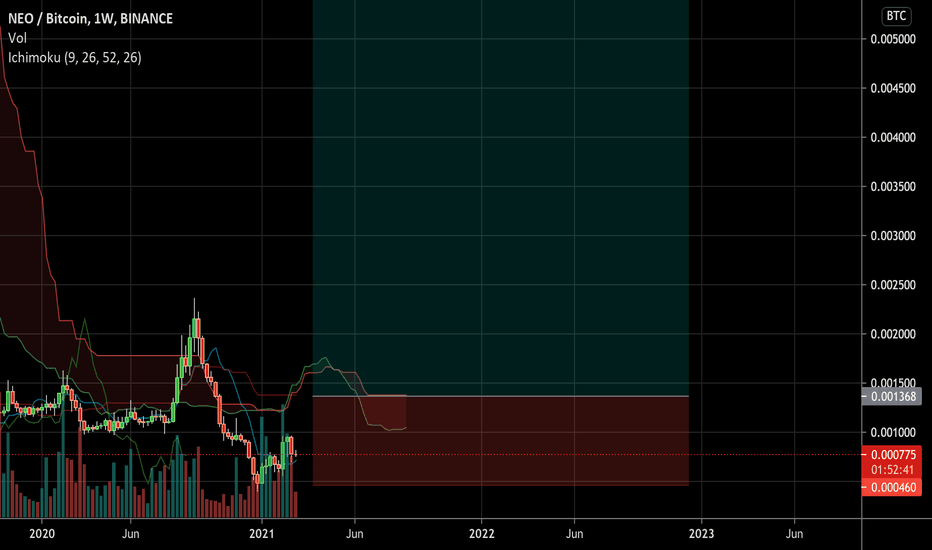932x550 pixels.
Task: Click the 0.003500 price axis label
Action: pyautogui.click(x=893, y=187)
